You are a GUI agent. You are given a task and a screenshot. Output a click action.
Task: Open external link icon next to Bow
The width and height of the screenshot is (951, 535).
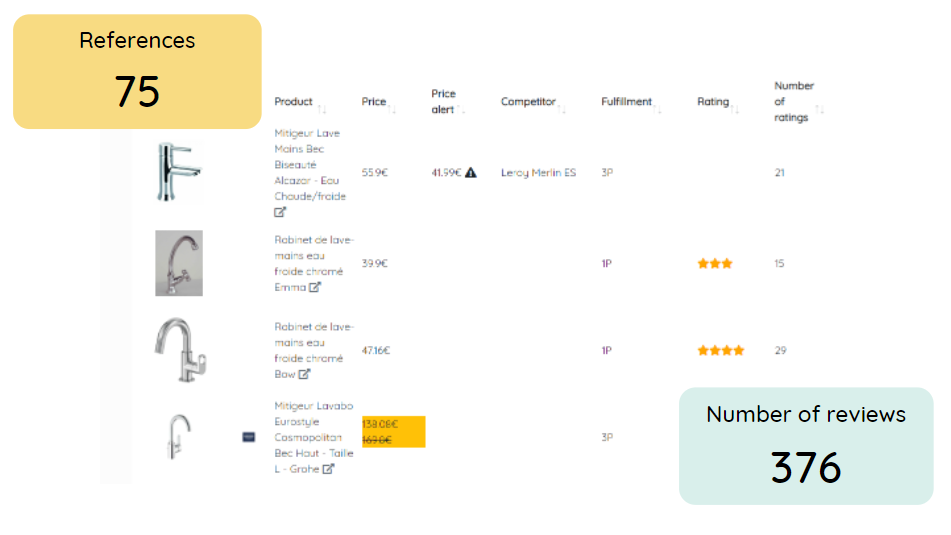tap(304, 374)
